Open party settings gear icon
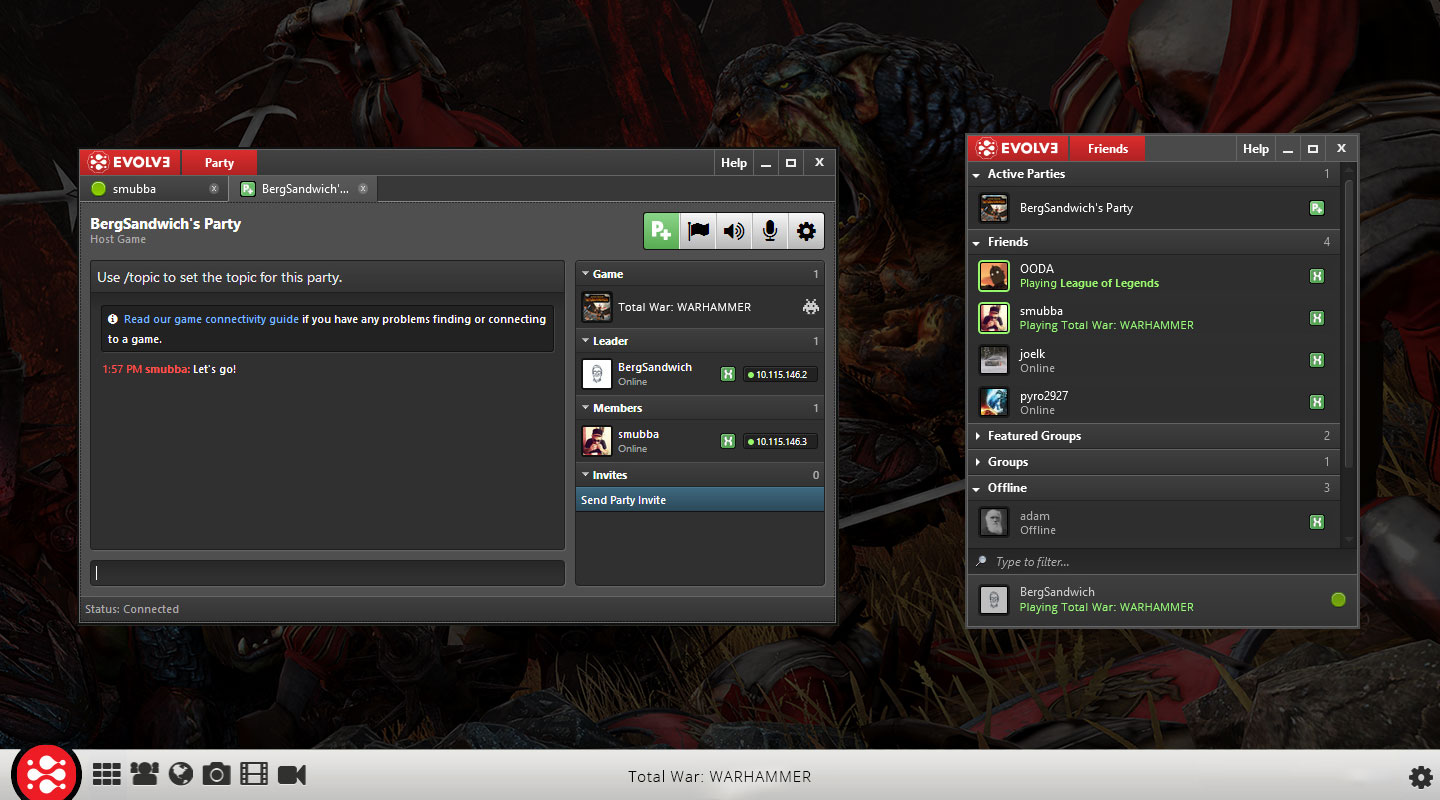This screenshot has height=800, width=1440. pyautogui.click(x=806, y=231)
